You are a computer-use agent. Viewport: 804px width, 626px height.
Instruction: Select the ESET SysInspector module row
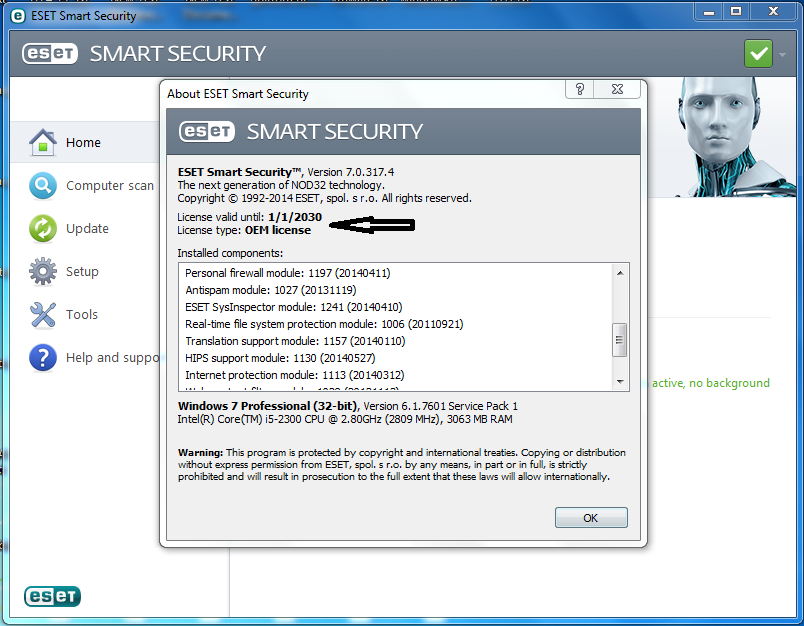click(294, 307)
